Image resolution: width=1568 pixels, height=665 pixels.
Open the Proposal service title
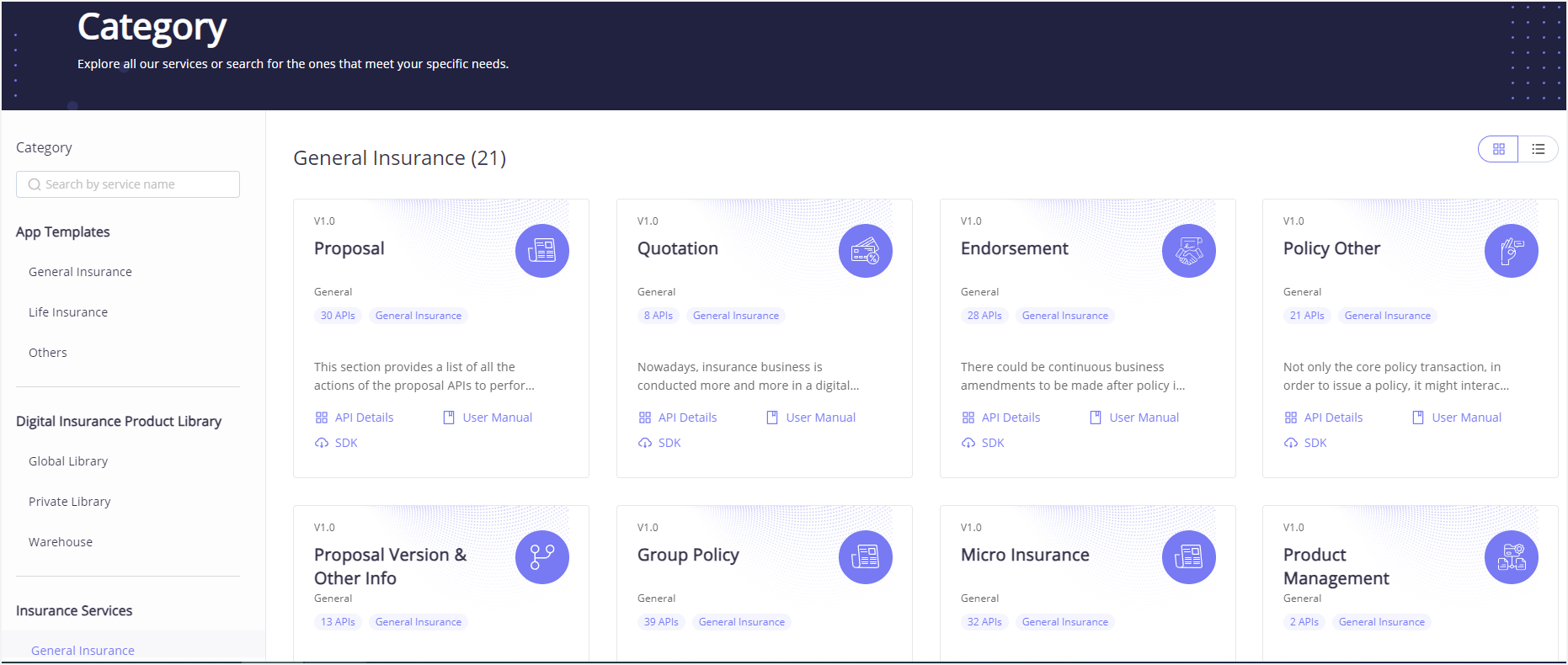(349, 248)
